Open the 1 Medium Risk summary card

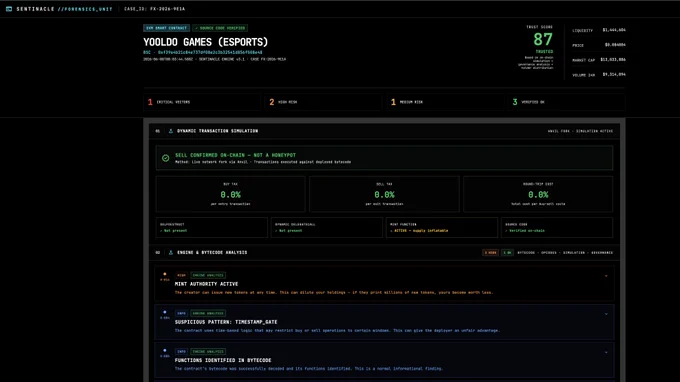coord(445,102)
